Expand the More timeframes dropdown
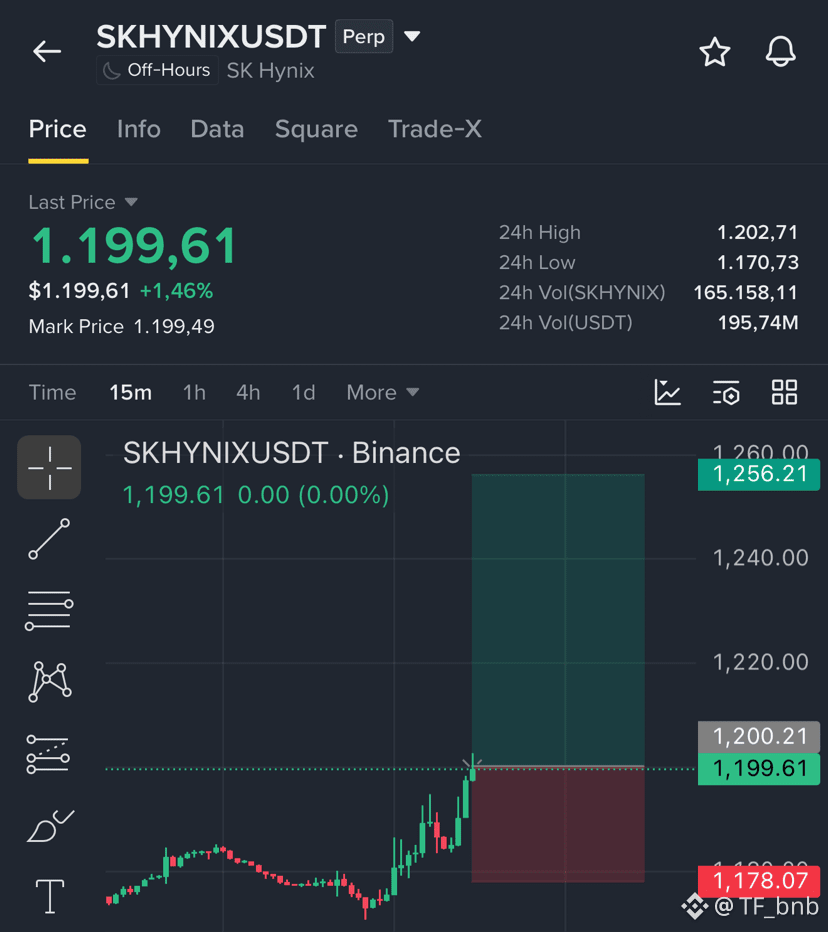Viewport: 828px width, 932px height. point(383,392)
